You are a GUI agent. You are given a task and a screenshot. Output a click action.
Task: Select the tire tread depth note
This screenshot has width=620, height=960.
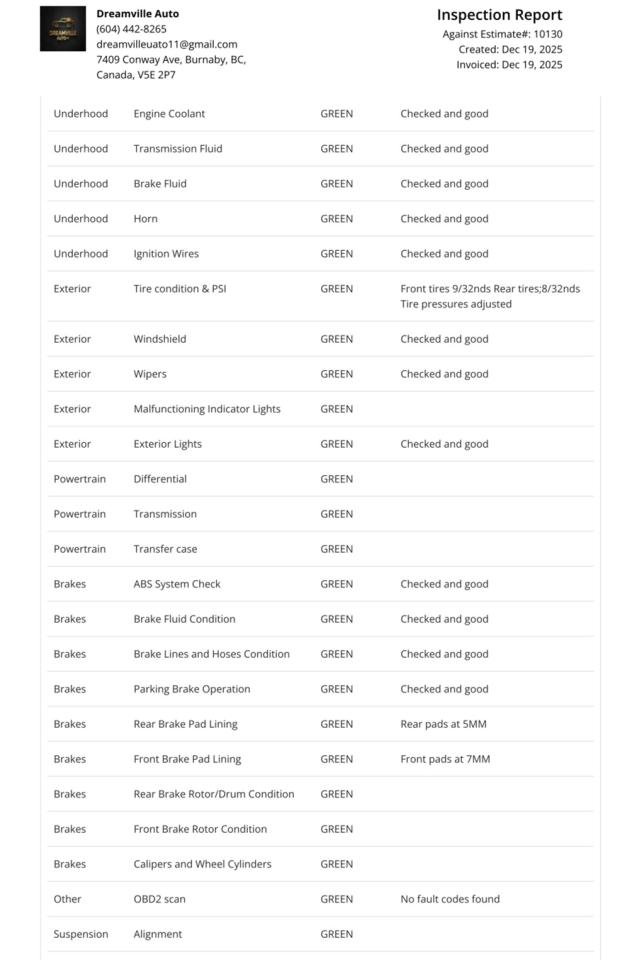(x=490, y=289)
